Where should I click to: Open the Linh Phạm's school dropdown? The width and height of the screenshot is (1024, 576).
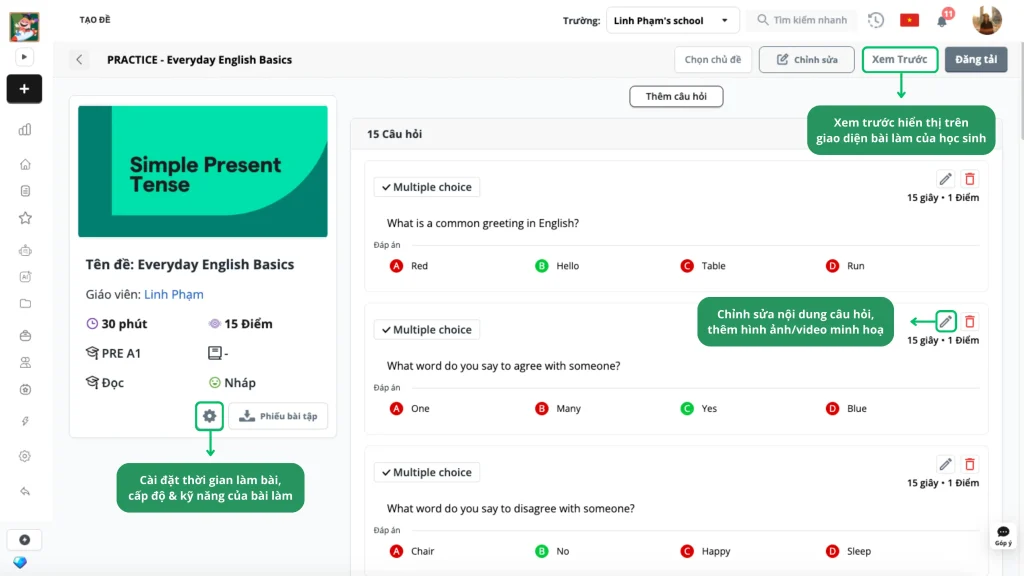(672, 20)
